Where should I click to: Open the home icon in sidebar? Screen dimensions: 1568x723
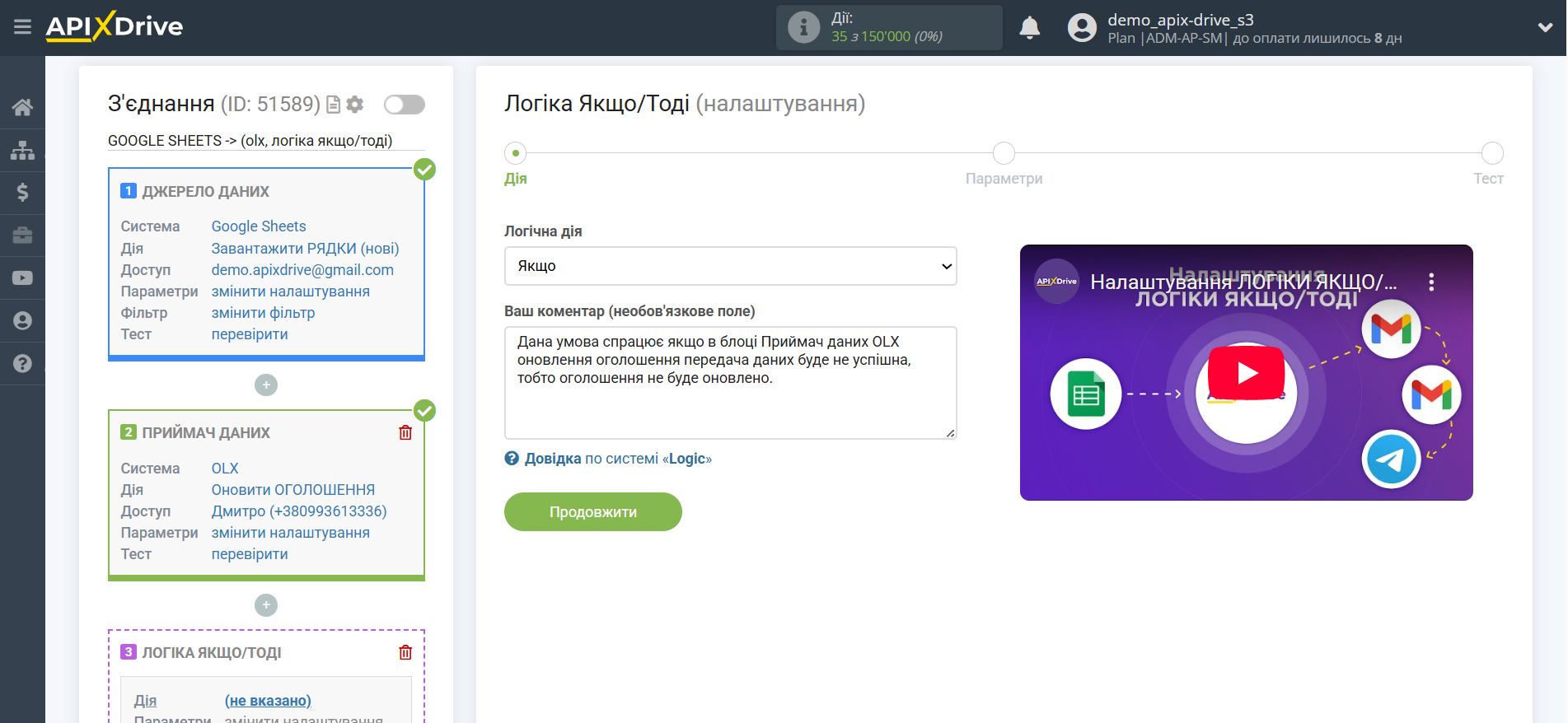pyautogui.click(x=22, y=107)
